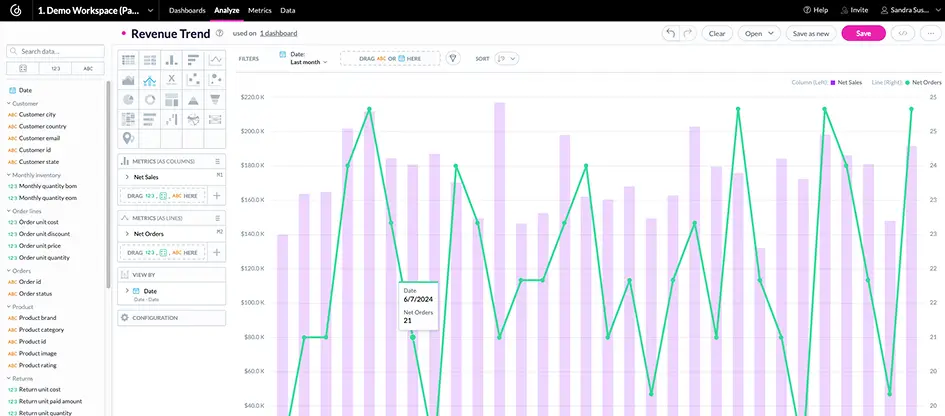
Task: Go to the Dashboards tab
Action: coord(187,10)
